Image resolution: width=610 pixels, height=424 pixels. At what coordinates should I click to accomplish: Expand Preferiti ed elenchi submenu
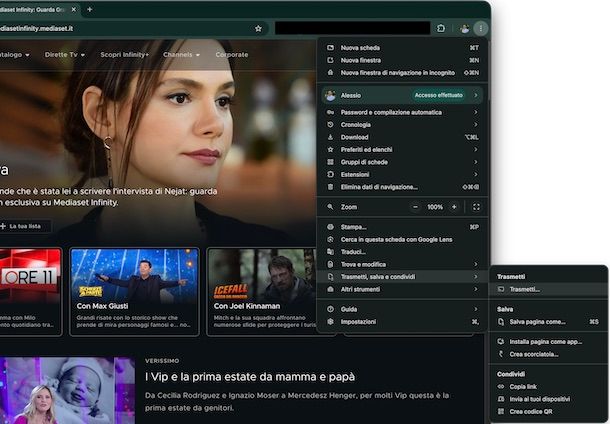coord(403,150)
